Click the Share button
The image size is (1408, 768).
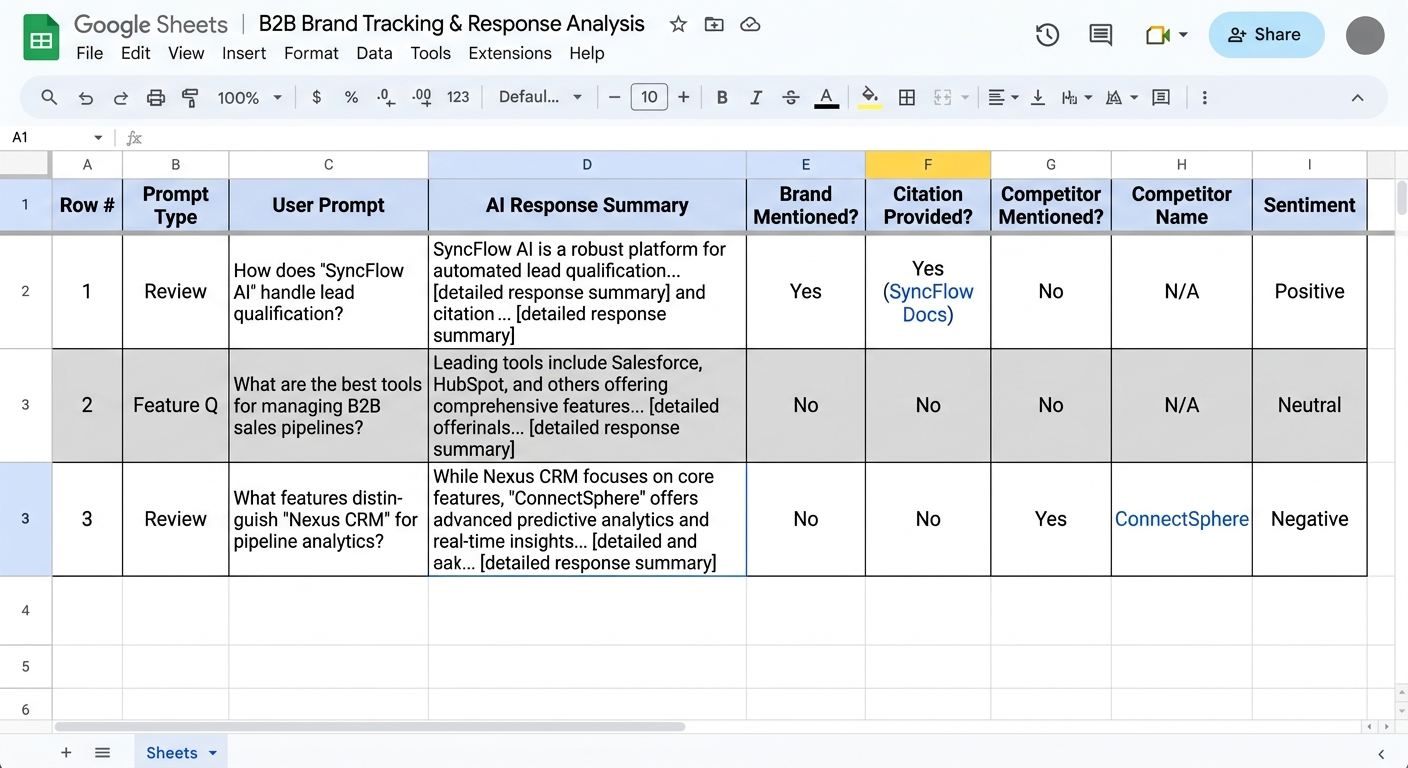click(1266, 34)
